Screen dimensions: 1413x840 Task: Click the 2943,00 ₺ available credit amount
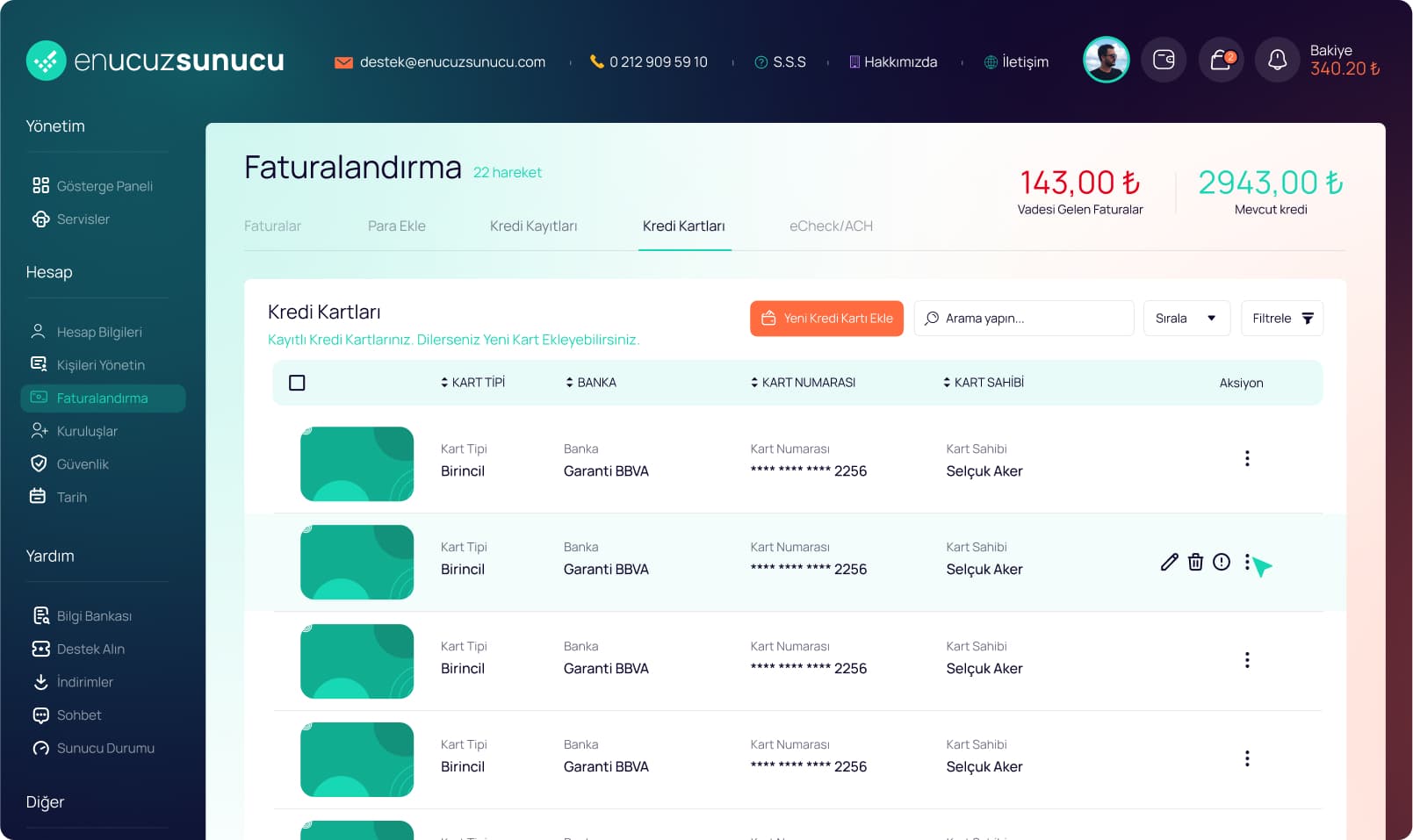click(x=1271, y=183)
